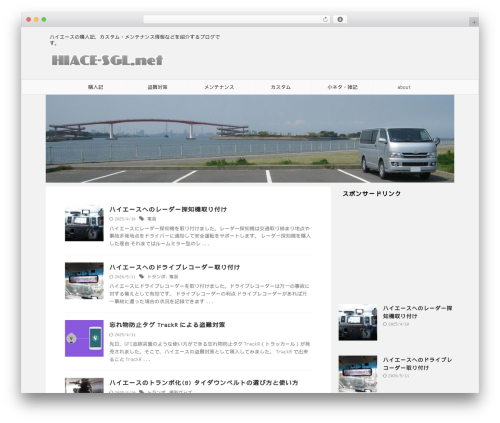
Task: Click tag icon of drive recorder post
Action: (142, 276)
